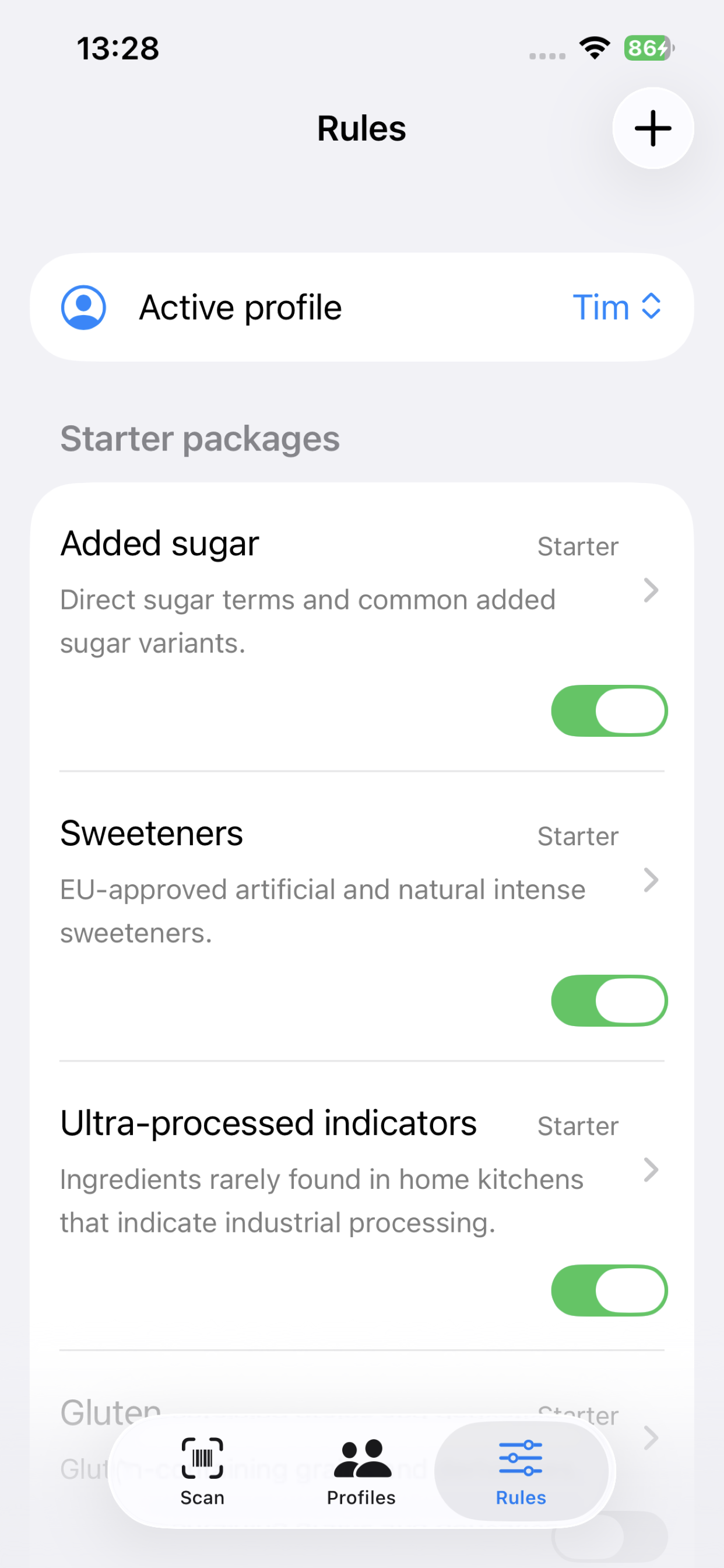The image size is (724, 1568).
Task: Select the Profiles people icon
Action: [362, 1458]
